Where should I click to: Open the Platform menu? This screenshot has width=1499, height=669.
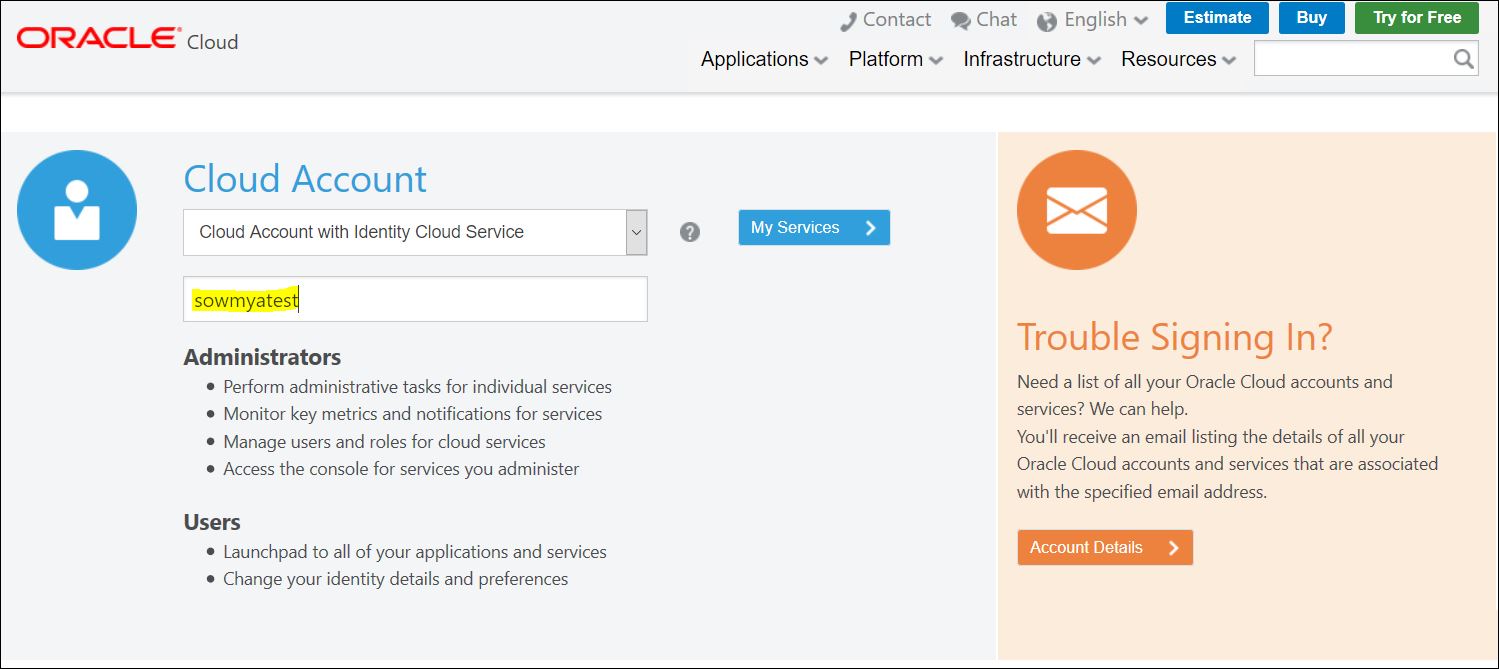pyautogui.click(x=896, y=59)
